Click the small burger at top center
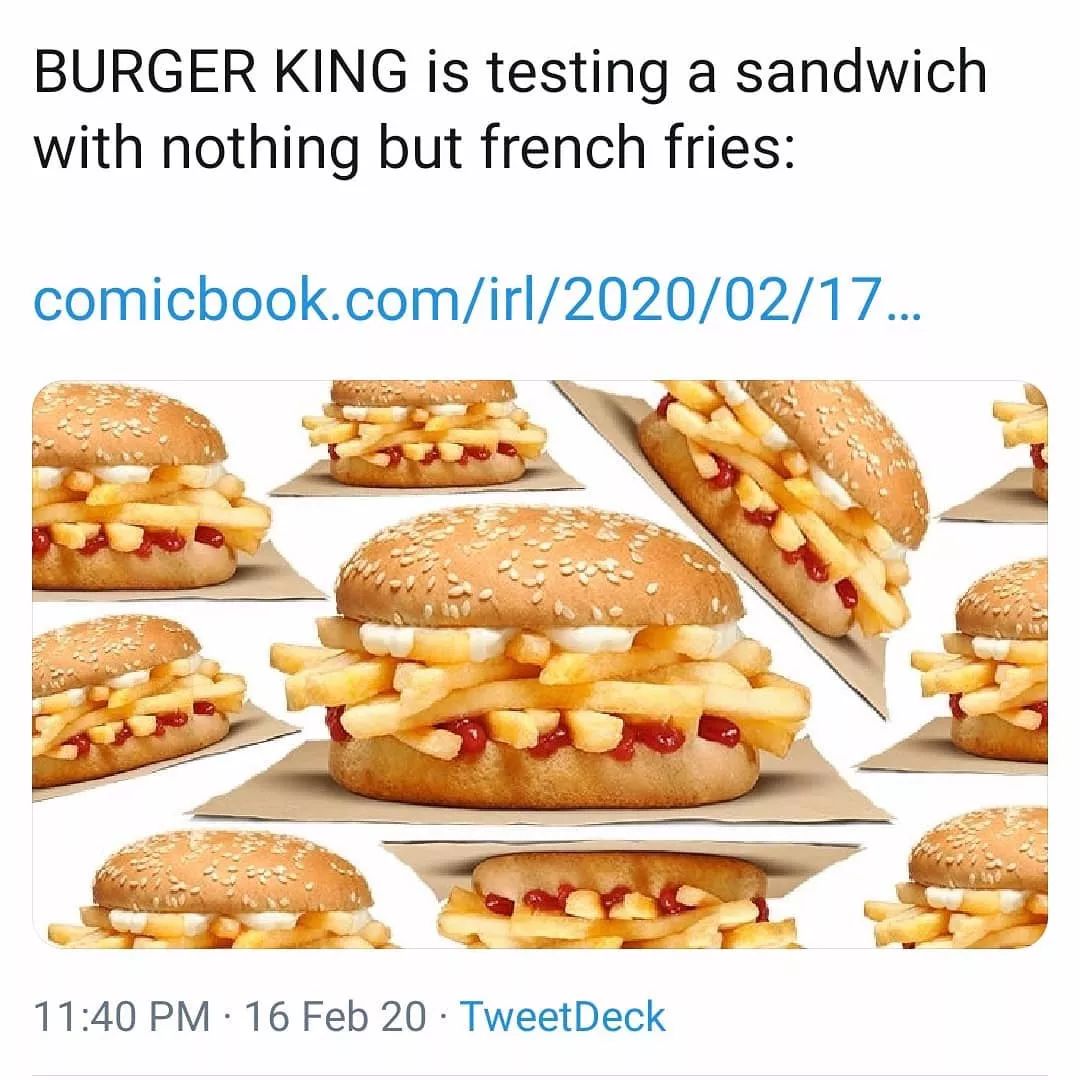Viewport: 1080px width, 1080px height. coord(426,433)
